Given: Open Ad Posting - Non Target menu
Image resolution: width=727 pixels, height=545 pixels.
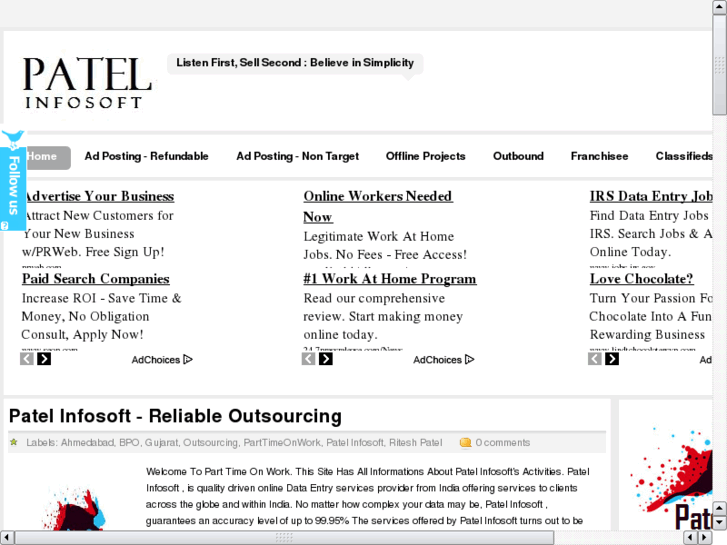Looking at the screenshot, I should [298, 156].
